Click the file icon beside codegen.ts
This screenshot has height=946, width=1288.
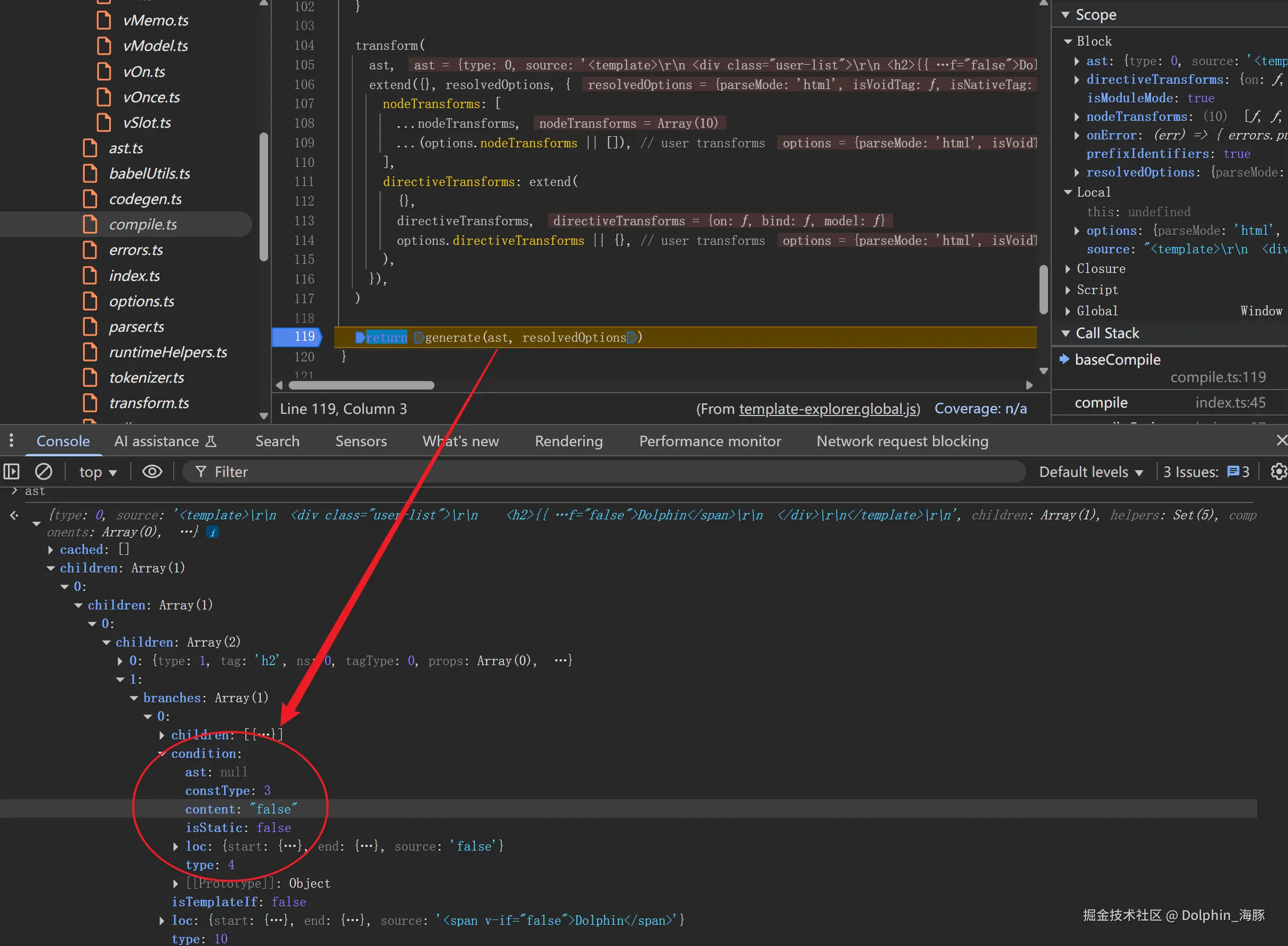(x=90, y=199)
